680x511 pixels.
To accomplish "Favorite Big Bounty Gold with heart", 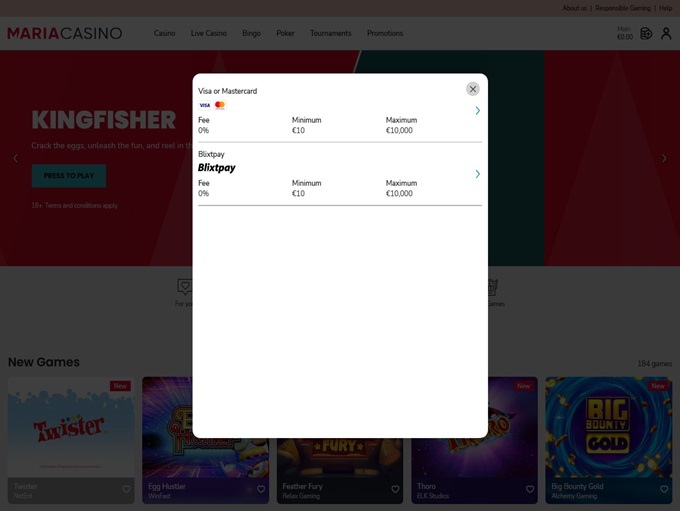I will coord(664,490).
